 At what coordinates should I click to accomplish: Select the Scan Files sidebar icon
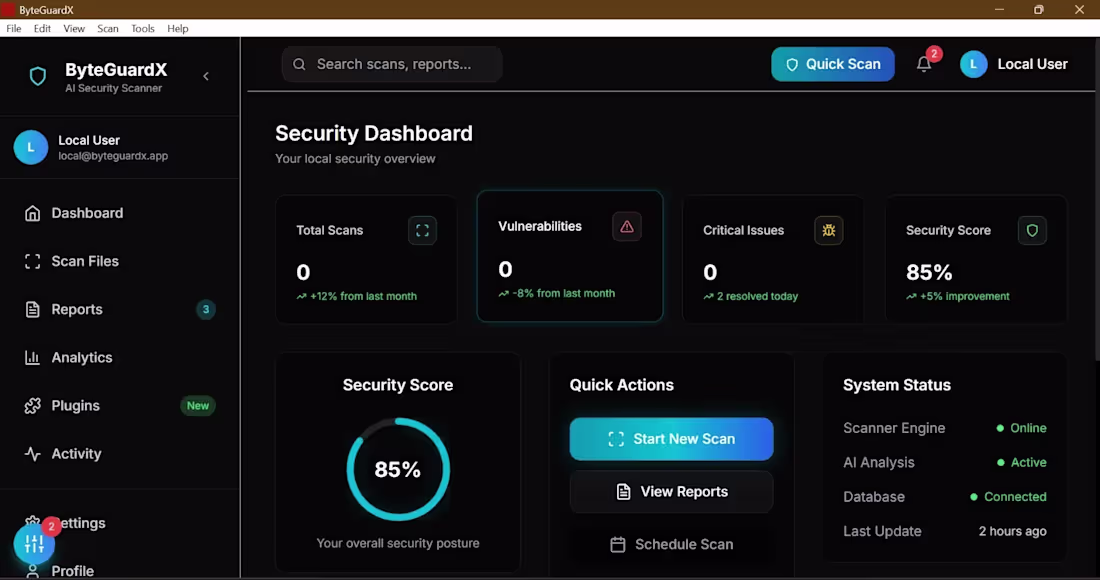tap(33, 261)
